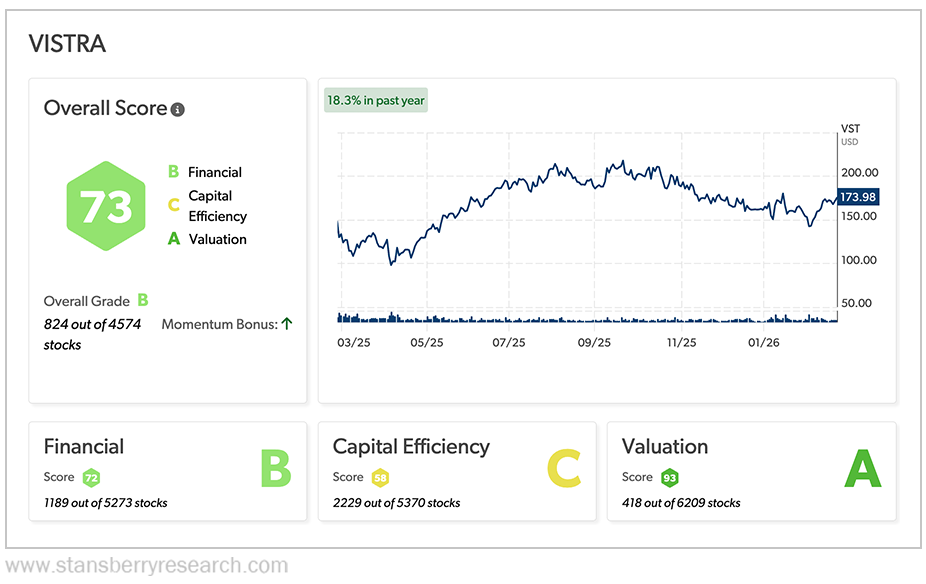This screenshot has height=584, width=926.
Task: Click the highlighted 173.98 price marker
Action: click(857, 197)
